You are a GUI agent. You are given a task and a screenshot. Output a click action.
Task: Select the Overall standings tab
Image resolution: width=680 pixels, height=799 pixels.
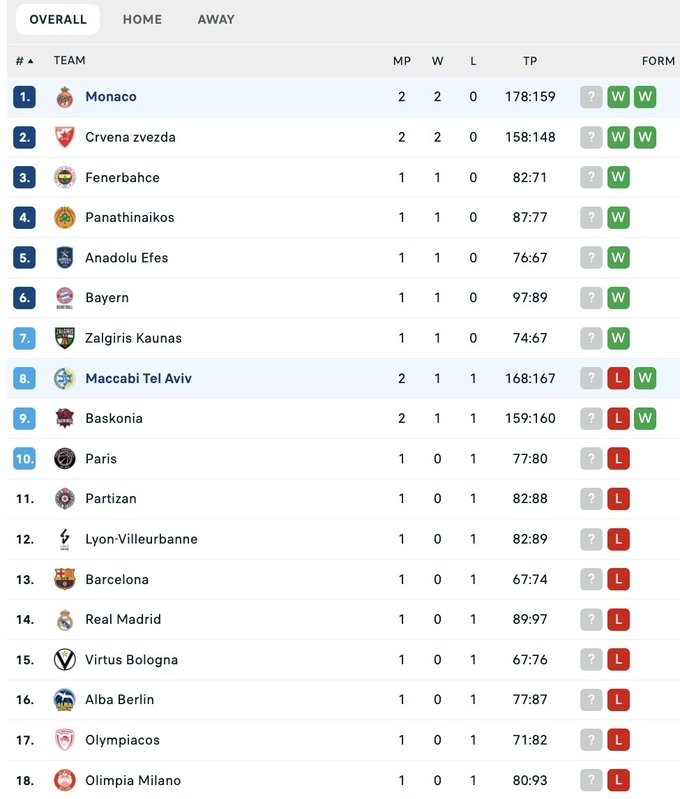58,19
